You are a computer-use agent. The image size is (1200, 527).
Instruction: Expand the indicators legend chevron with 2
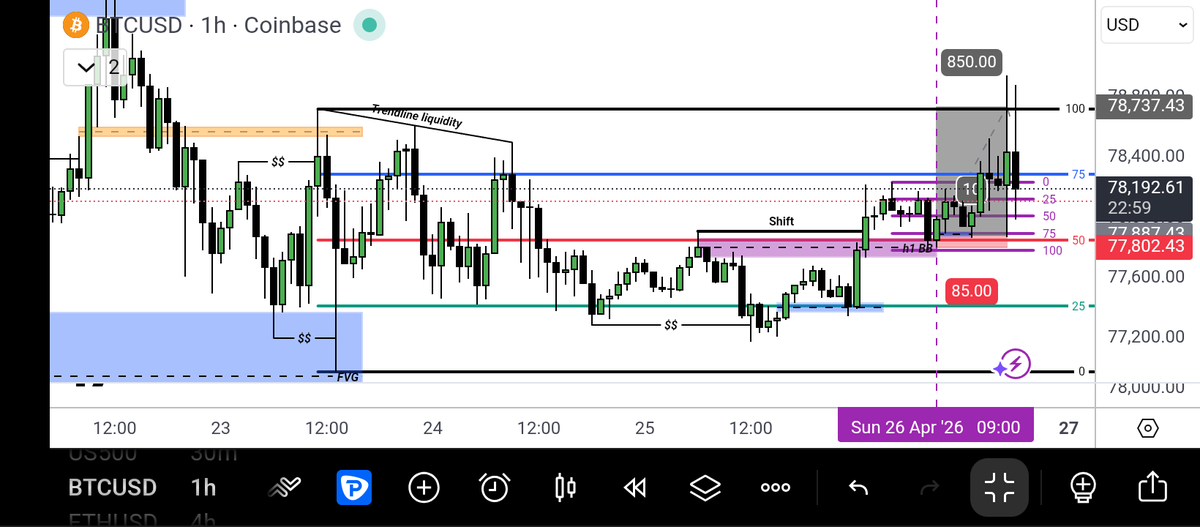pos(93,68)
